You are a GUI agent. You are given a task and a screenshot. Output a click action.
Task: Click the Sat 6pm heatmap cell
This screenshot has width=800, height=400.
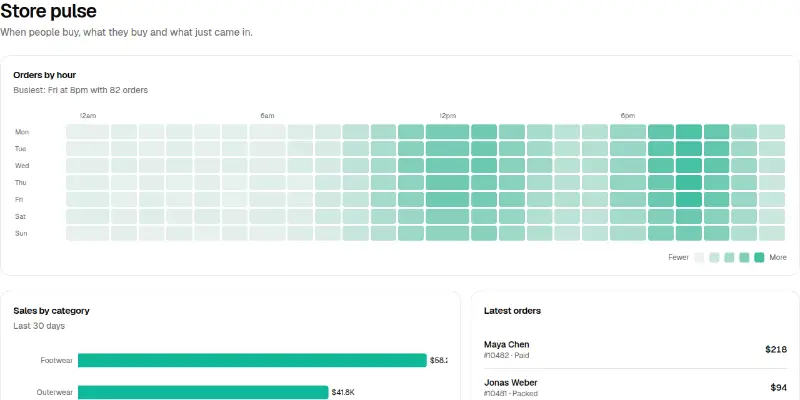(x=628, y=216)
